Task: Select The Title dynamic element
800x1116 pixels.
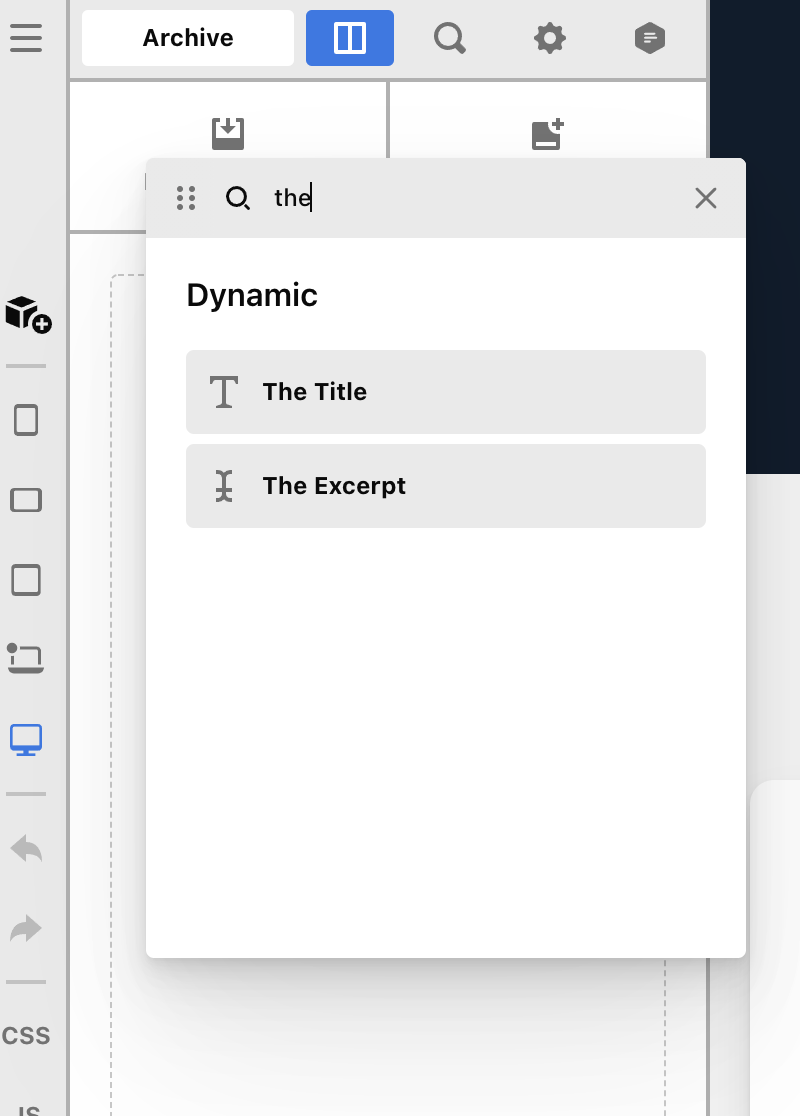Action: pyautogui.click(x=446, y=392)
